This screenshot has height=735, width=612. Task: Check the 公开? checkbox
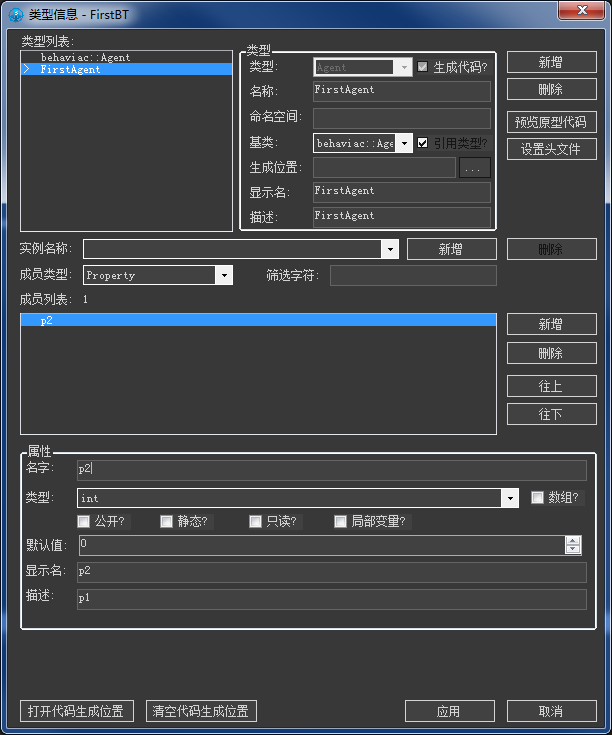point(84,521)
